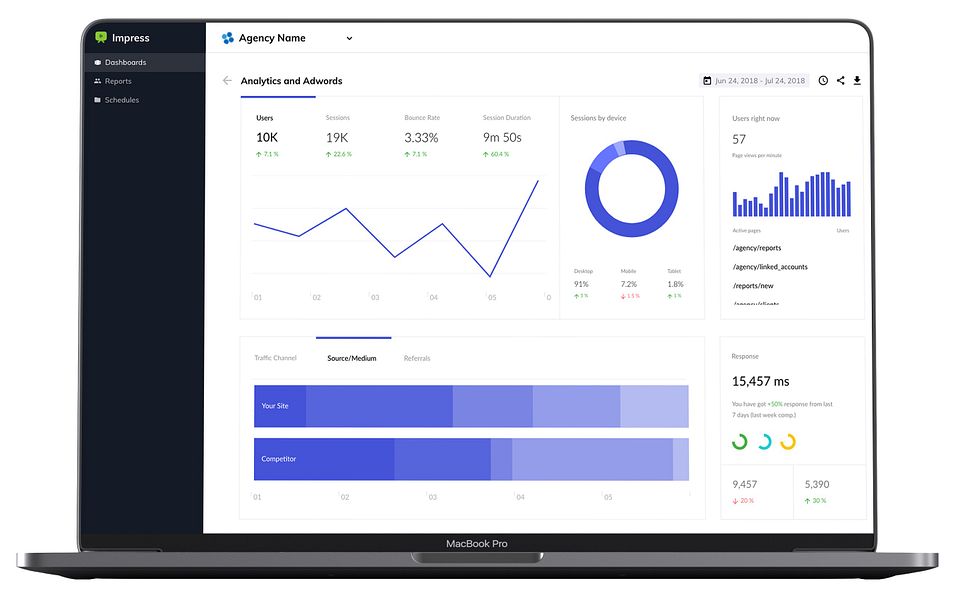The width and height of the screenshot is (960, 600).
Task: Click the Reports people icon
Action: 97,81
